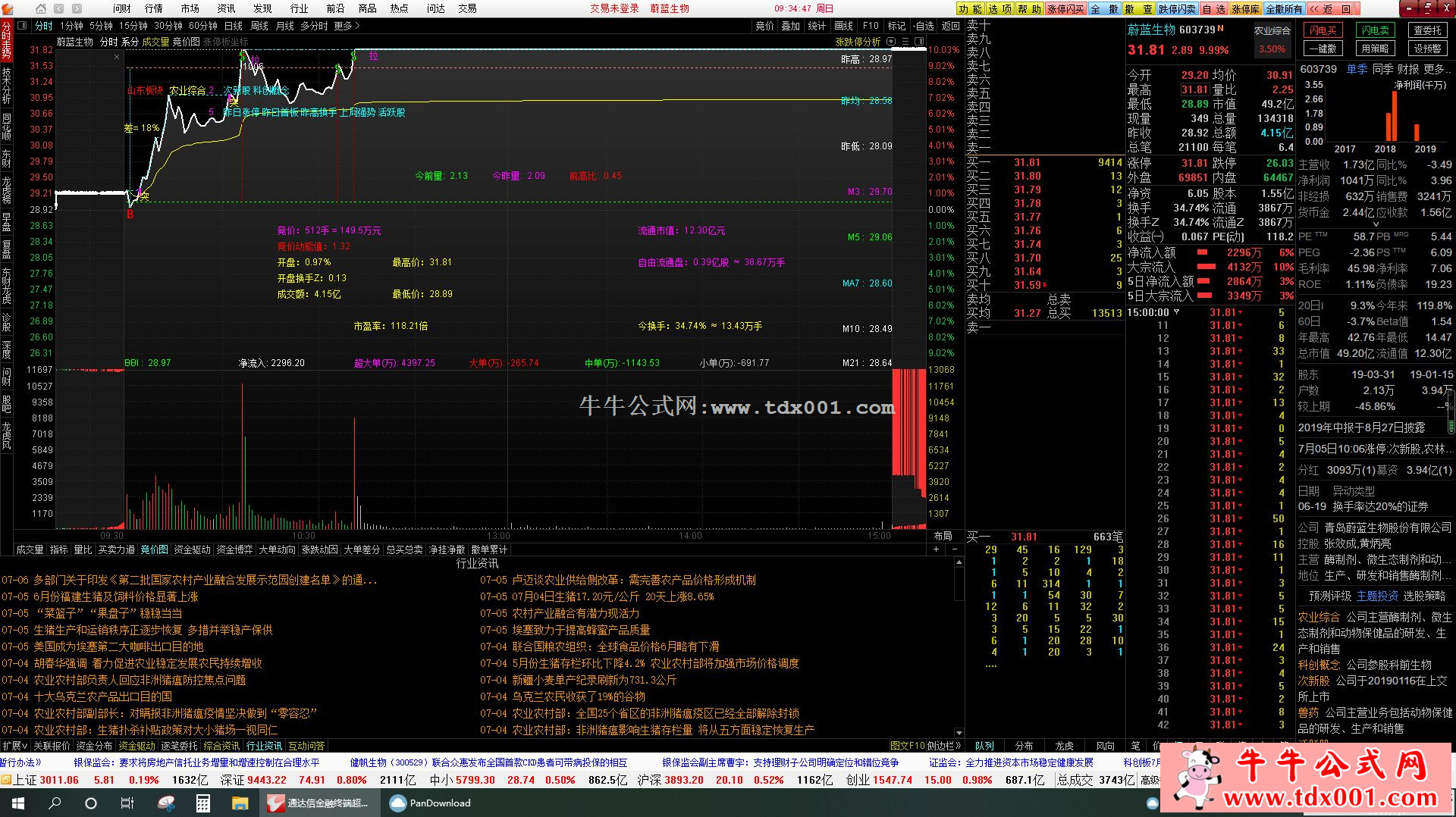This screenshot has width=1456, height=817.
Task: Click the collapsing << 返回 button
Action: point(1330,8)
